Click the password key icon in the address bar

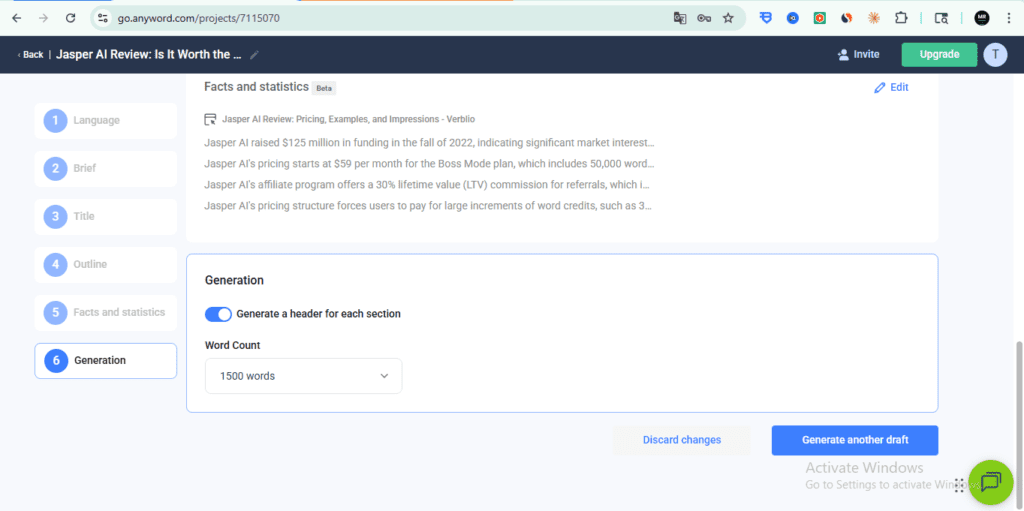tap(704, 18)
